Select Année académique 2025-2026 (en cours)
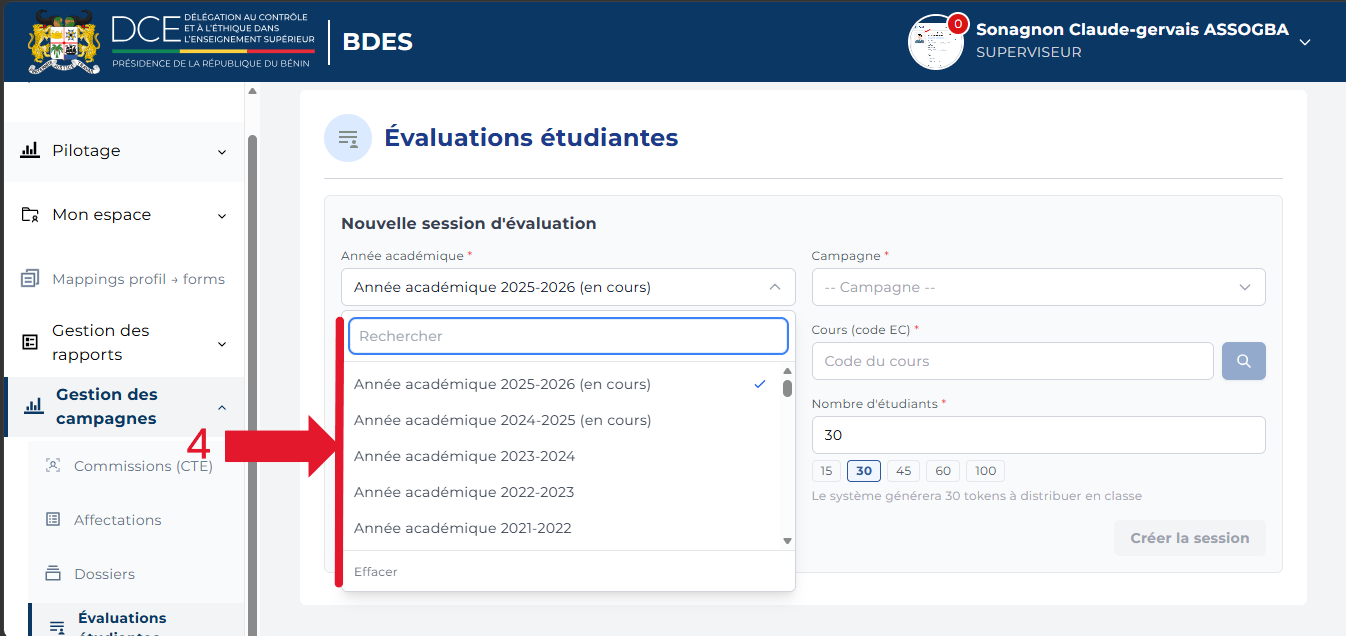 (x=560, y=384)
